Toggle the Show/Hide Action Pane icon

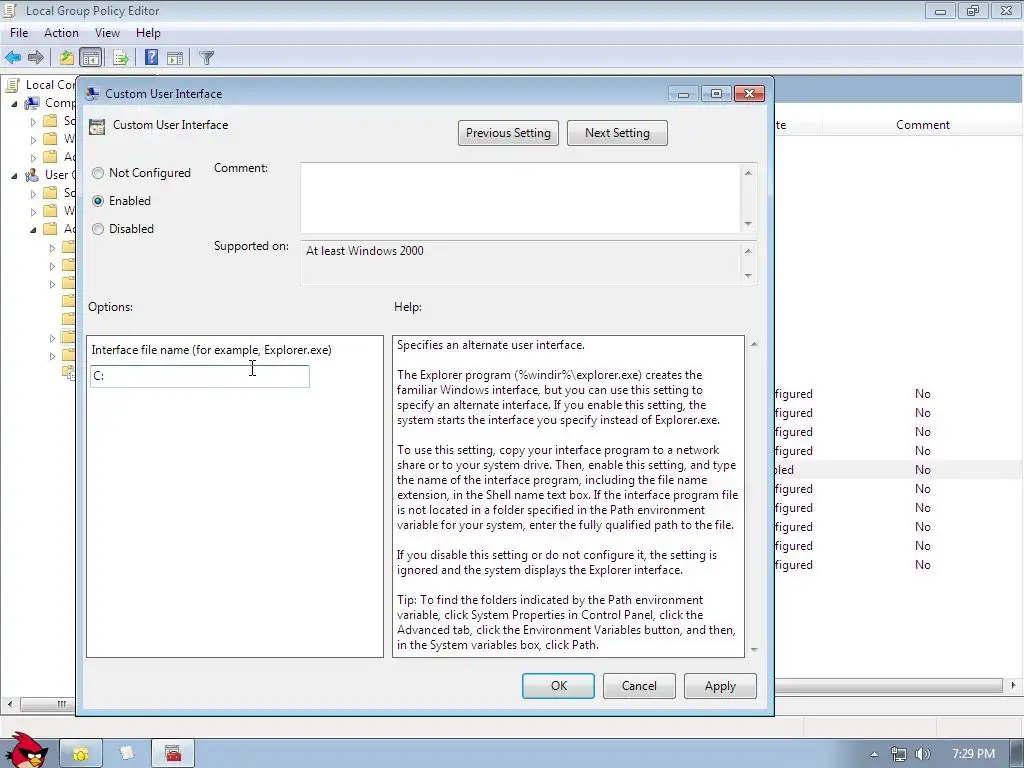(x=175, y=57)
